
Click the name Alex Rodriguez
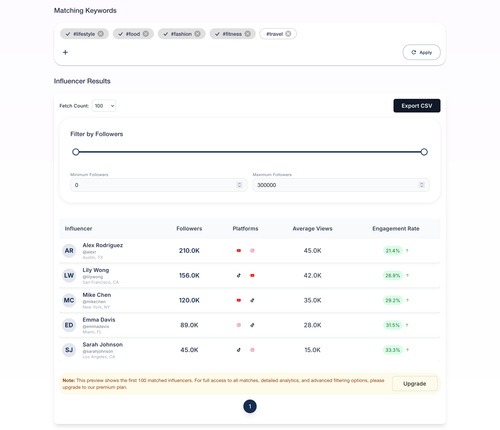(x=103, y=245)
